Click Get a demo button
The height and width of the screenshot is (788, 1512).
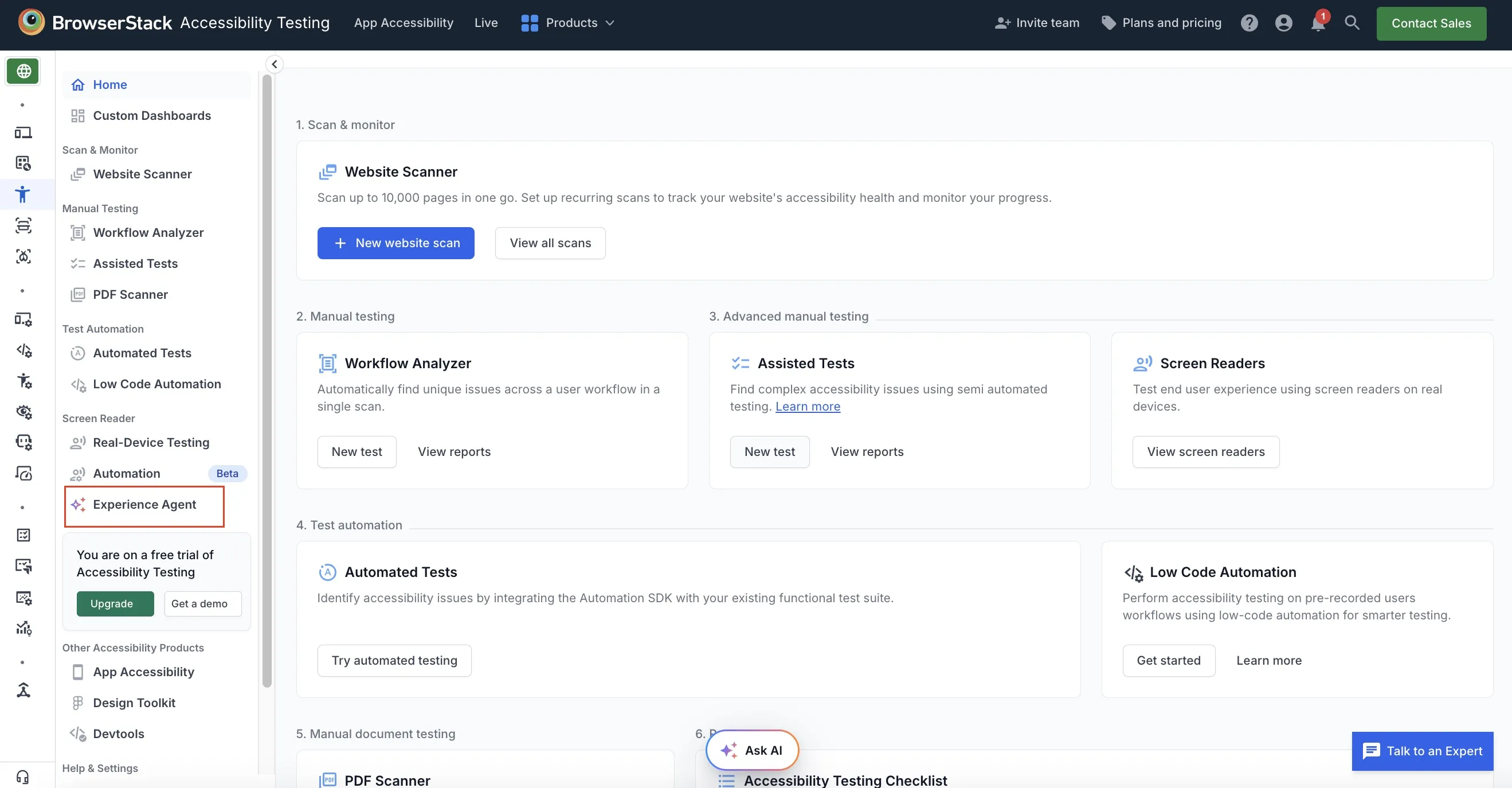coord(202,604)
